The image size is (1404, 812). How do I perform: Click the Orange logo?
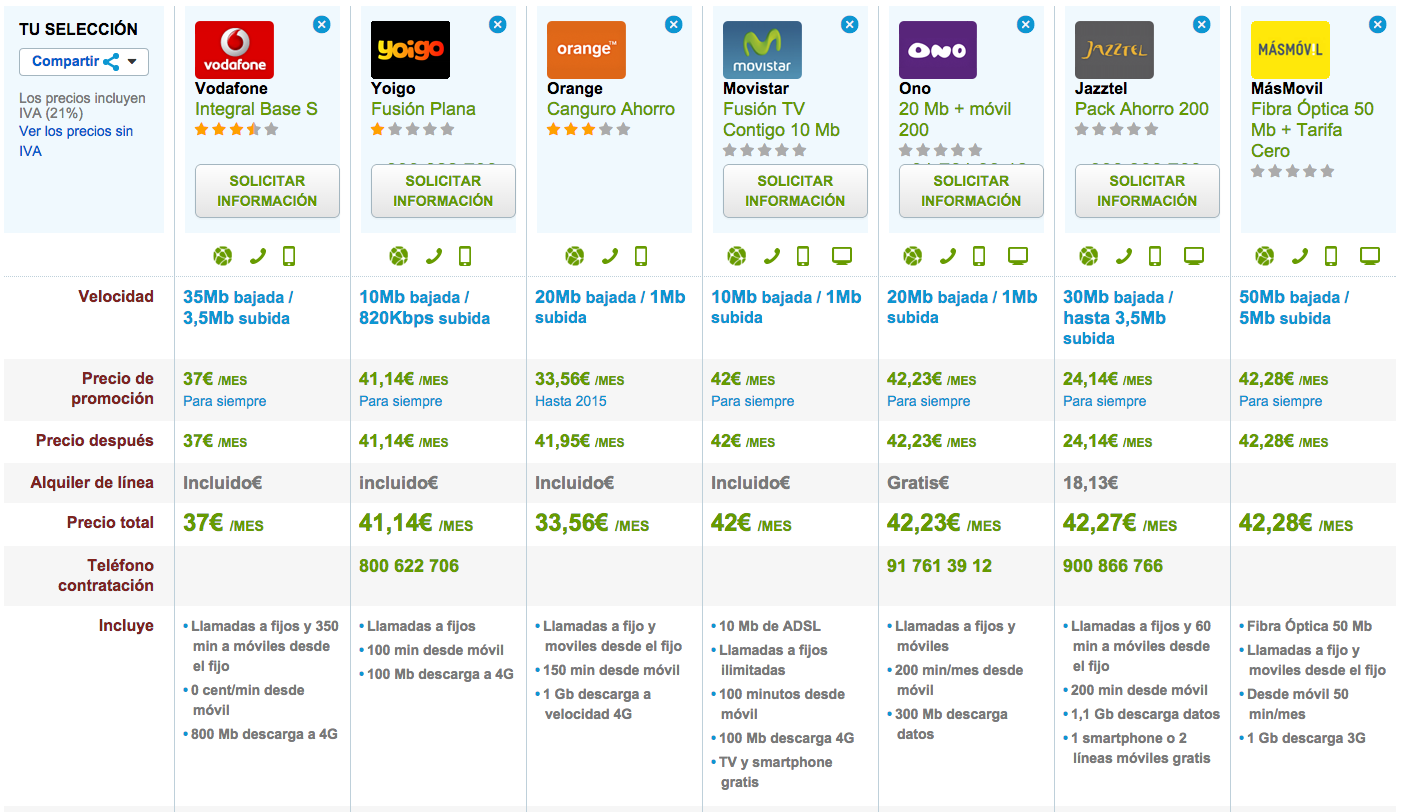[586, 50]
